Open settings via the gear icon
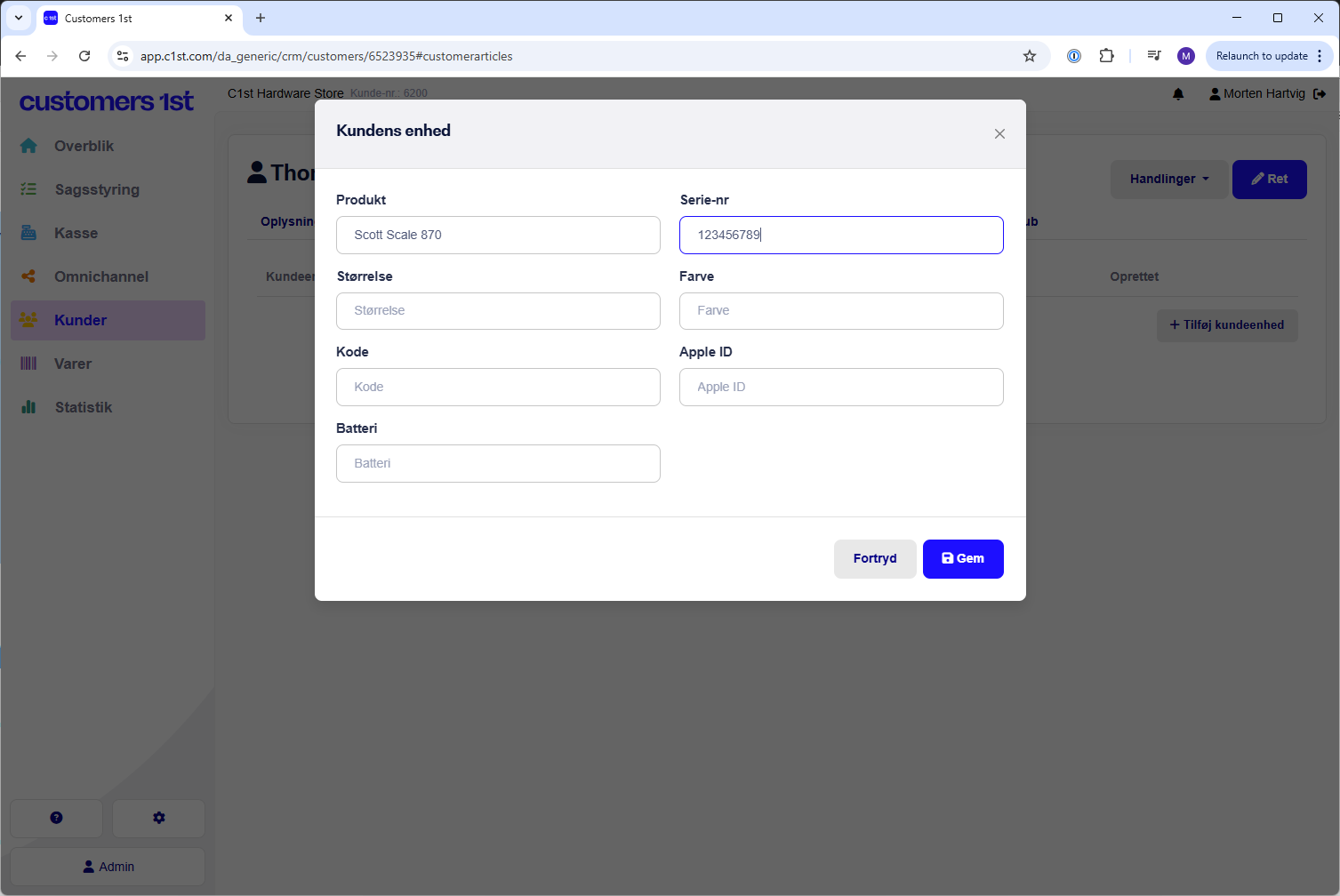1340x896 pixels. [159, 818]
